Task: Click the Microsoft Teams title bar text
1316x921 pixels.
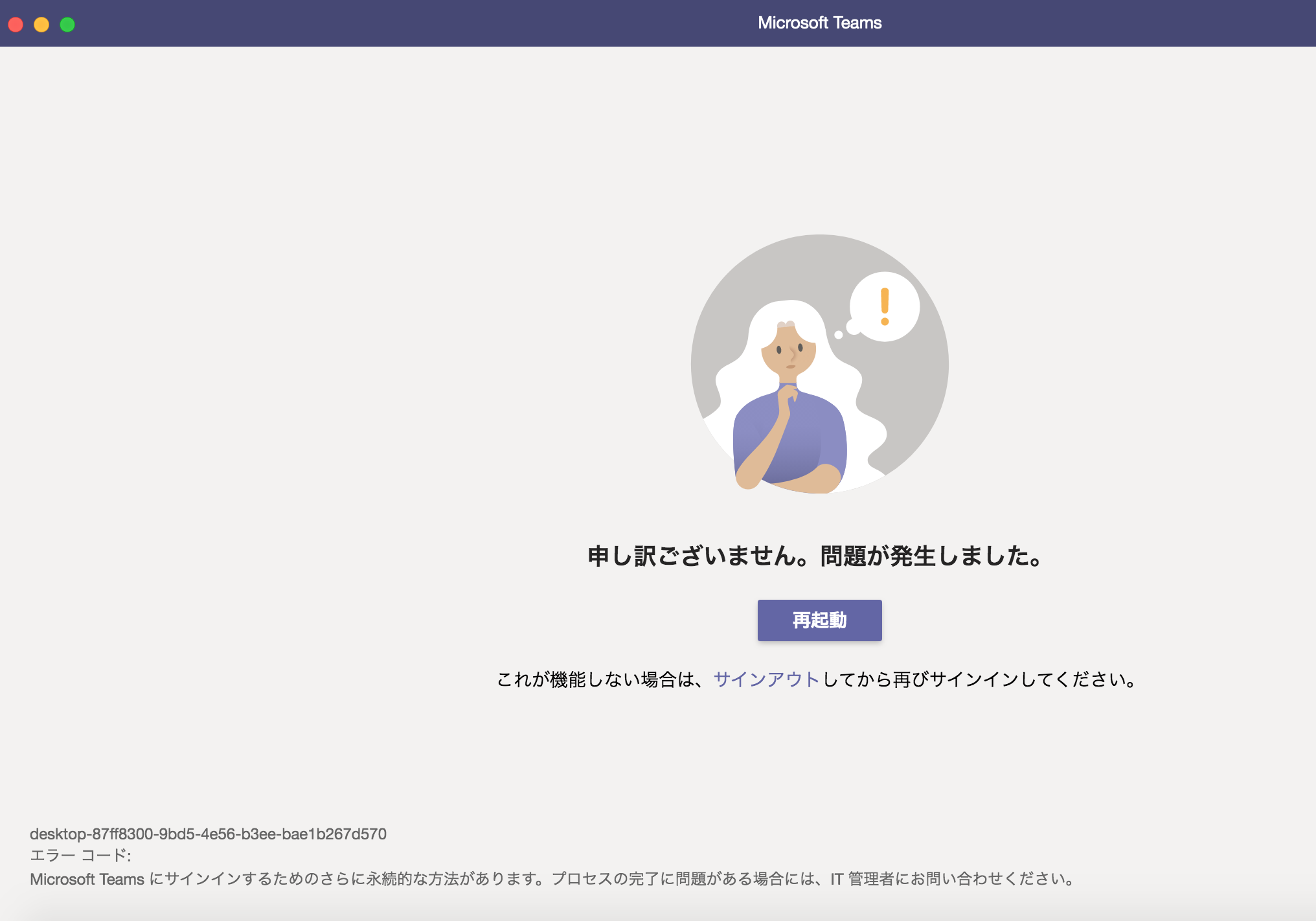Action: pyautogui.click(x=819, y=23)
